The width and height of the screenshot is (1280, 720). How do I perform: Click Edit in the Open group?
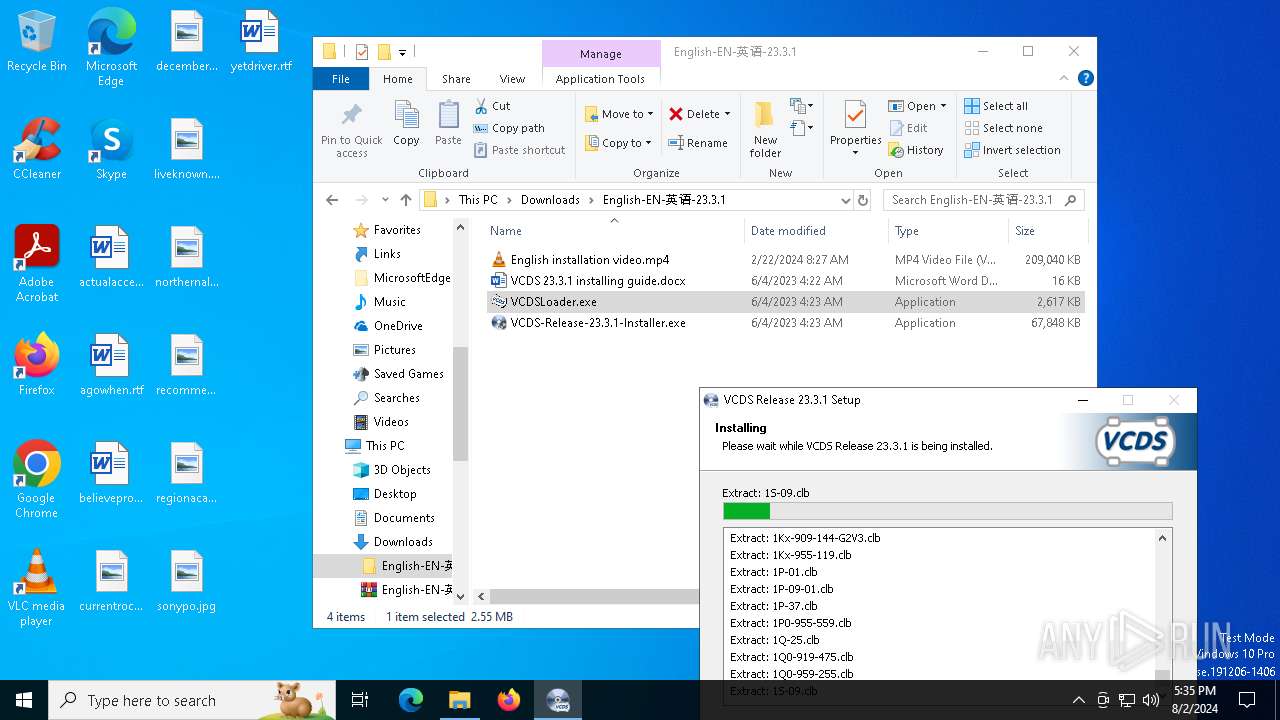coord(908,128)
